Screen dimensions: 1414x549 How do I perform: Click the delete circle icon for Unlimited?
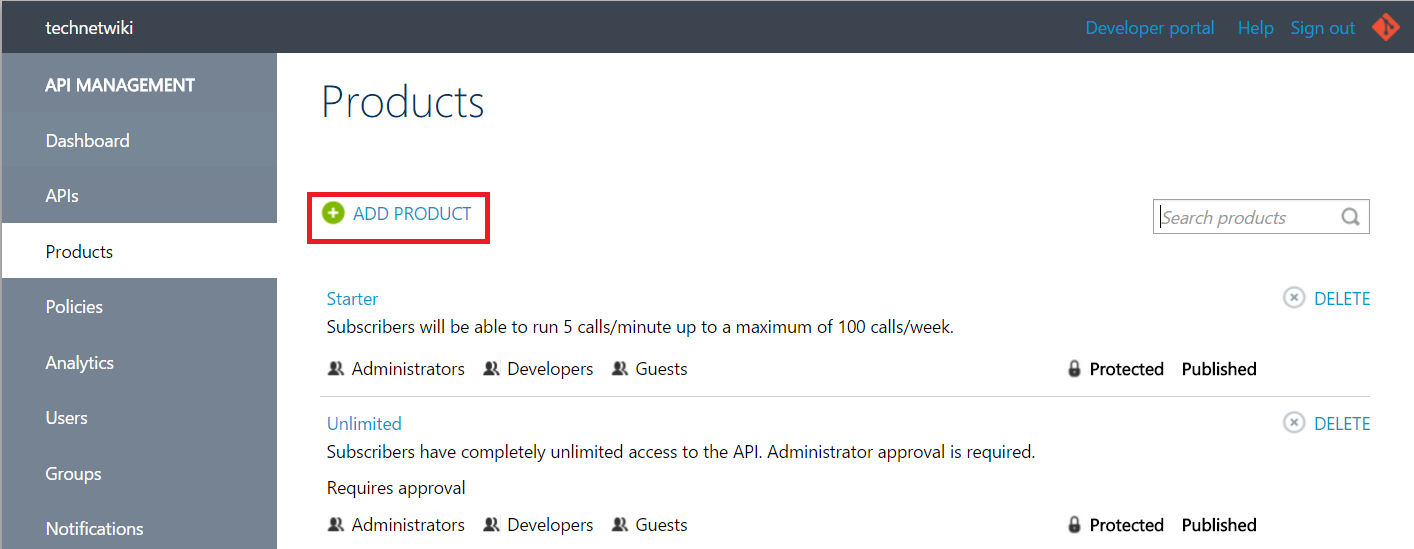[x=1294, y=423]
